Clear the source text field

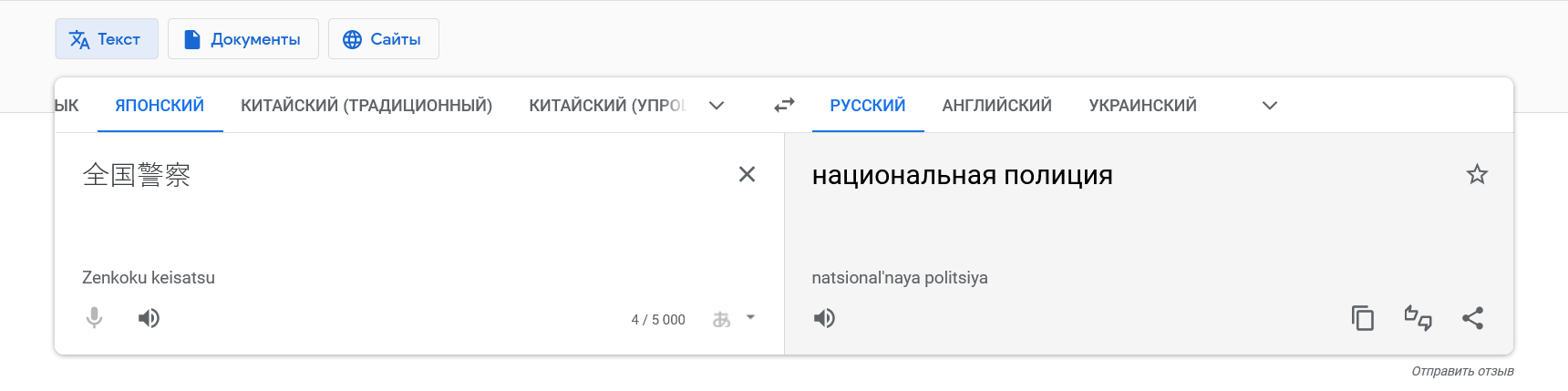[747, 174]
